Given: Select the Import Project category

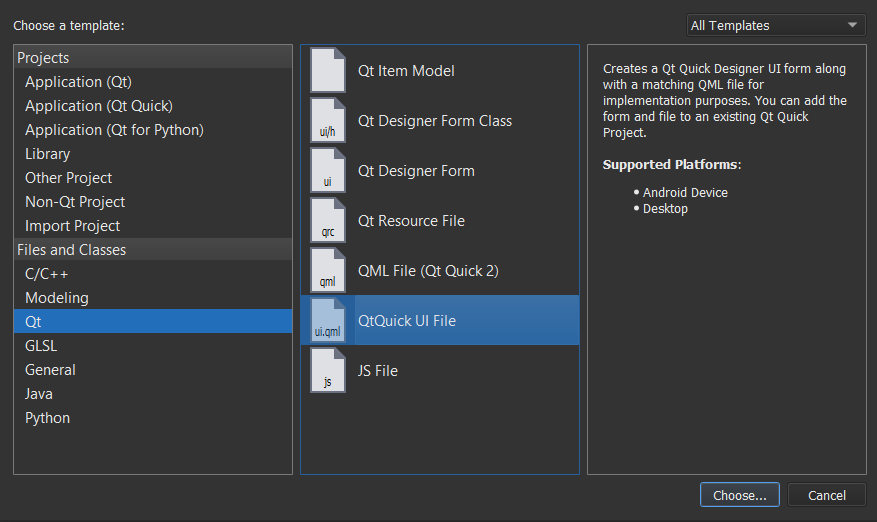Looking at the screenshot, I should (x=72, y=226).
